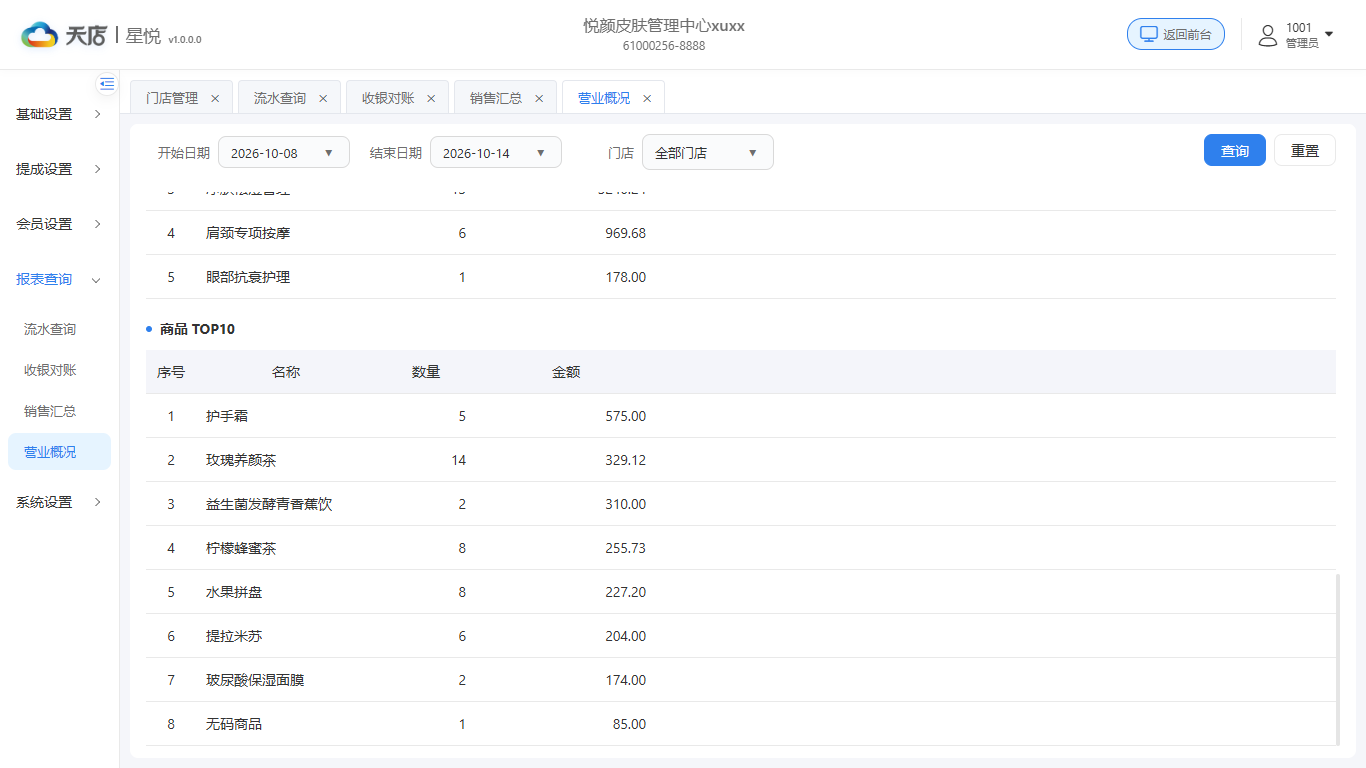Expand the 提成设置 menu
Image resolution: width=1366 pixels, height=768 pixels.
59,169
